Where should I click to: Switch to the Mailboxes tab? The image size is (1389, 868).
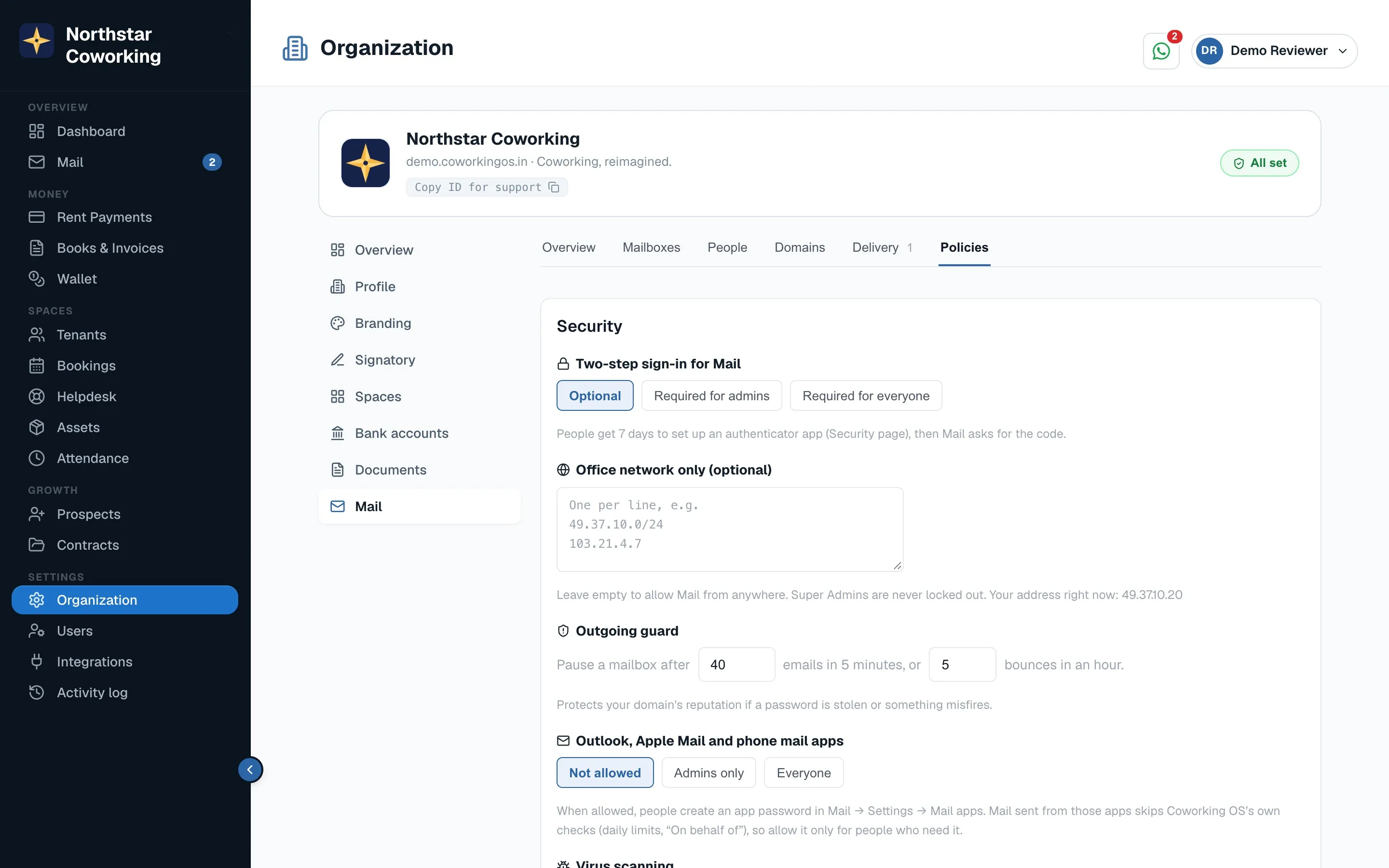tap(651, 247)
